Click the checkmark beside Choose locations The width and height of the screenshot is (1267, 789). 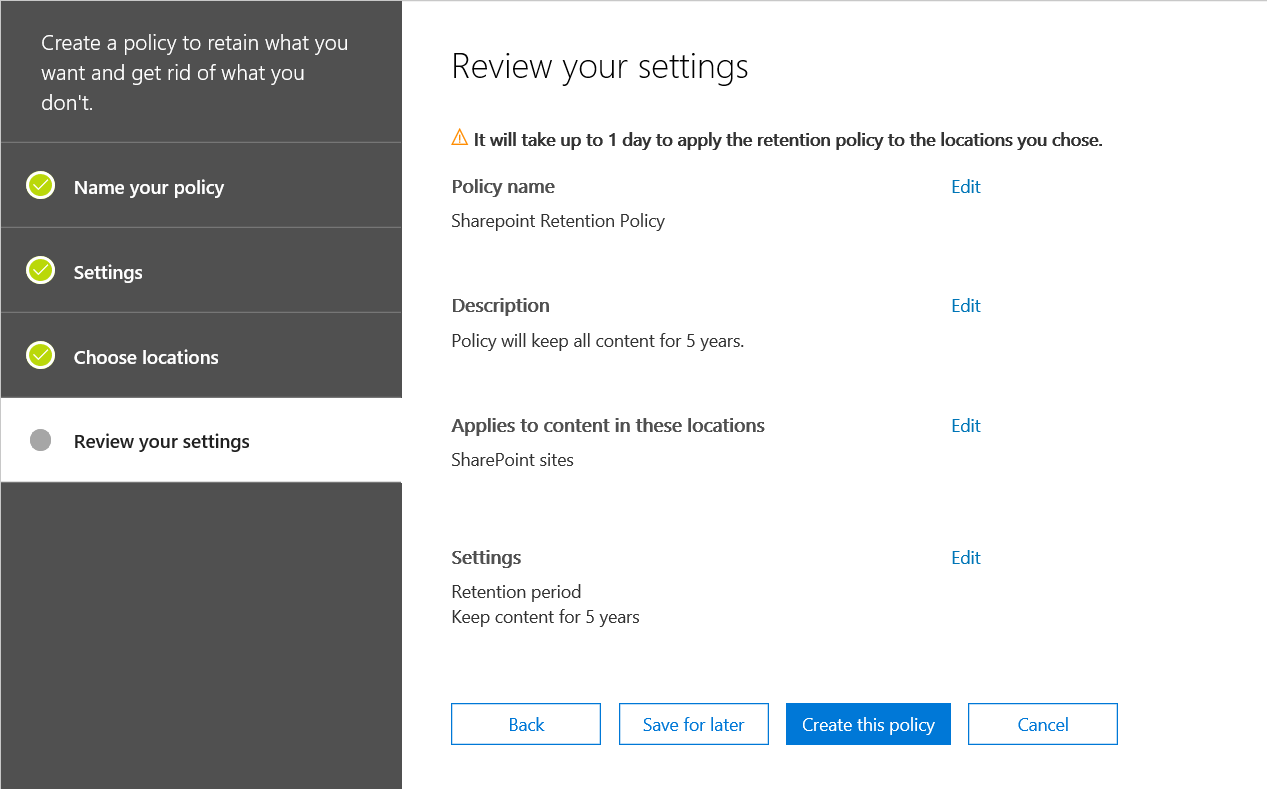[40, 355]
